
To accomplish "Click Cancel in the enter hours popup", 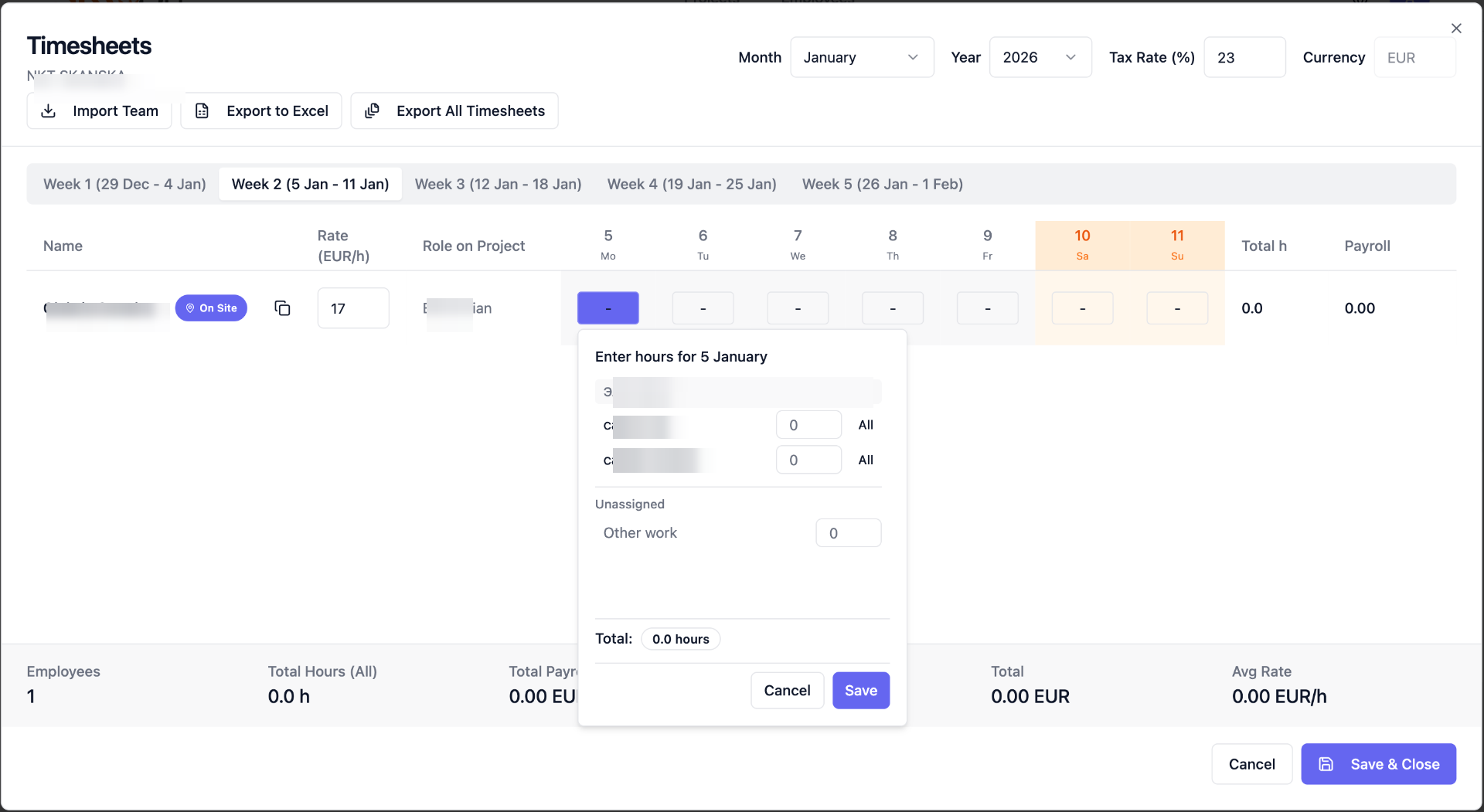I will tap(787, 691).
